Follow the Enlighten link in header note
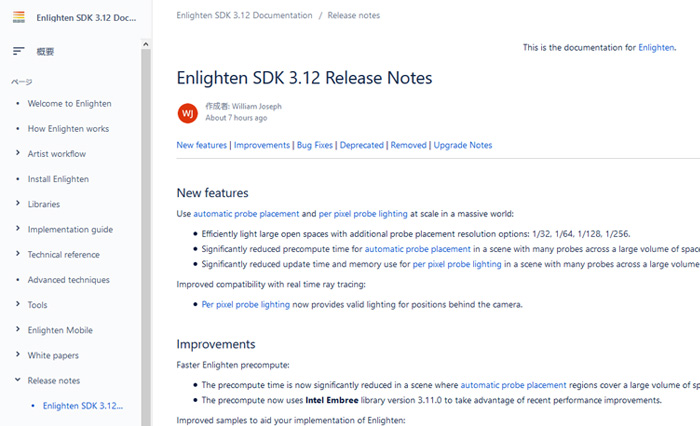The image size is (700, 426). (x=656, y=47)
